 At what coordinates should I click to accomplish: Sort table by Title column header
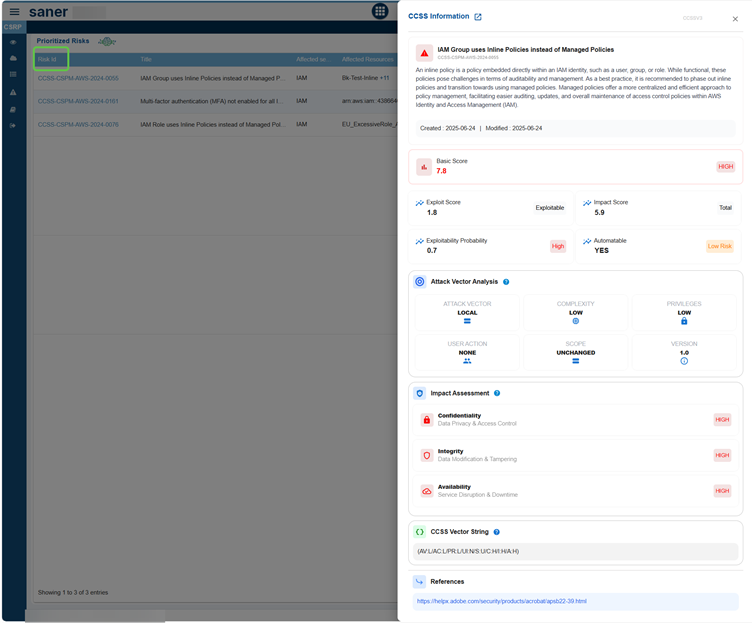point(146,59)
